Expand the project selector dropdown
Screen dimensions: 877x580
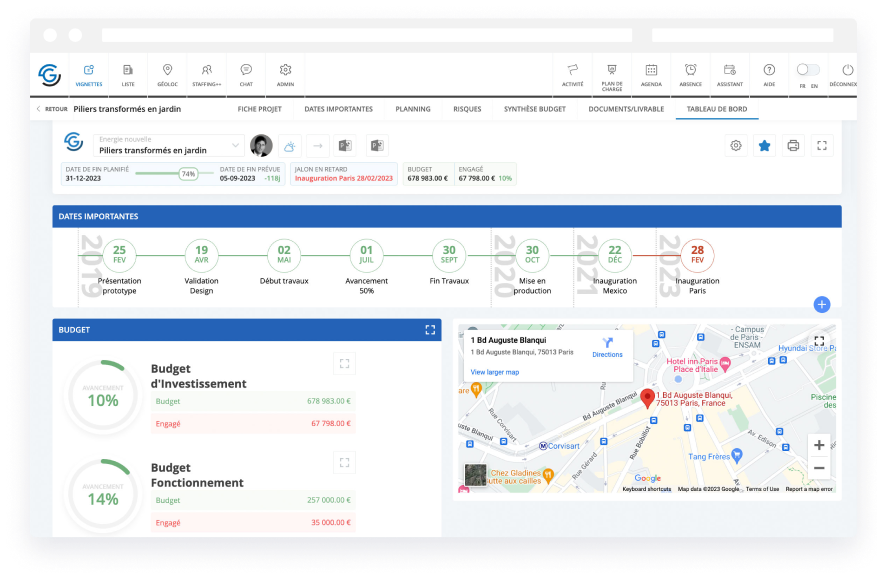(x=235, y=145)
